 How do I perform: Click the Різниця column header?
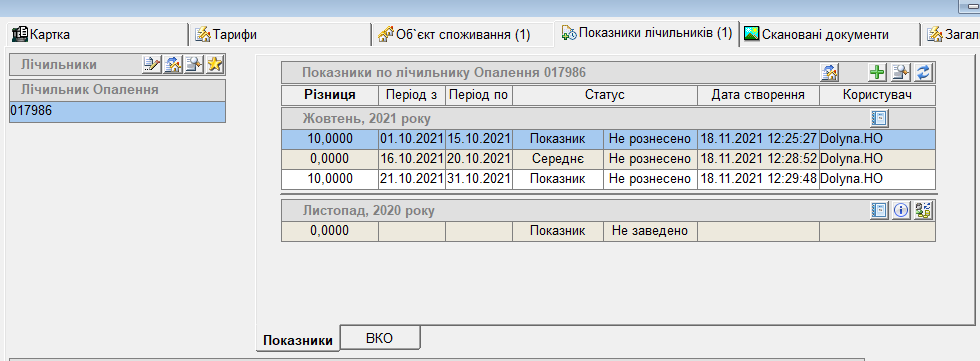330,95
